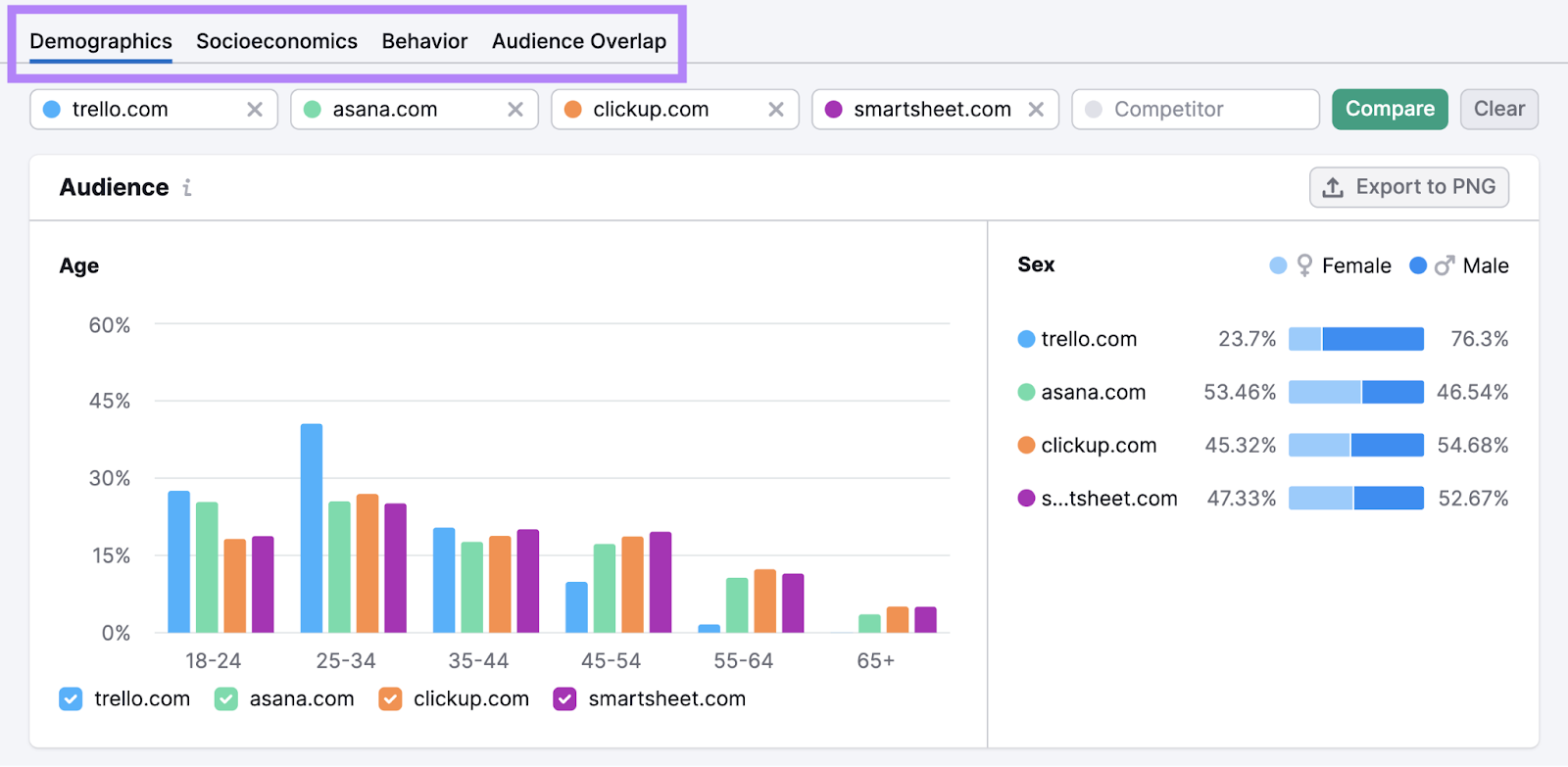Click the Audience info icon
Viewport: 1568px width, 767px height.
187,187
